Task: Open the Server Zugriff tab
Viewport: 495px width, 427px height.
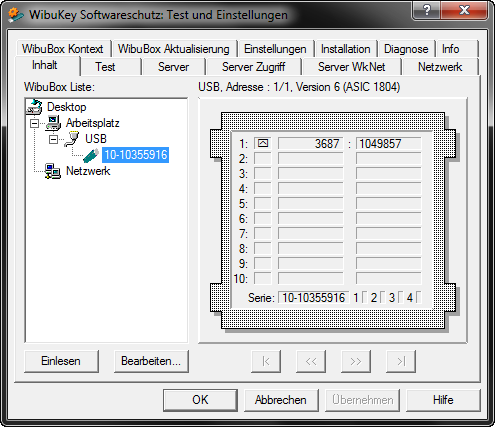Action: [x=253, y=67]
